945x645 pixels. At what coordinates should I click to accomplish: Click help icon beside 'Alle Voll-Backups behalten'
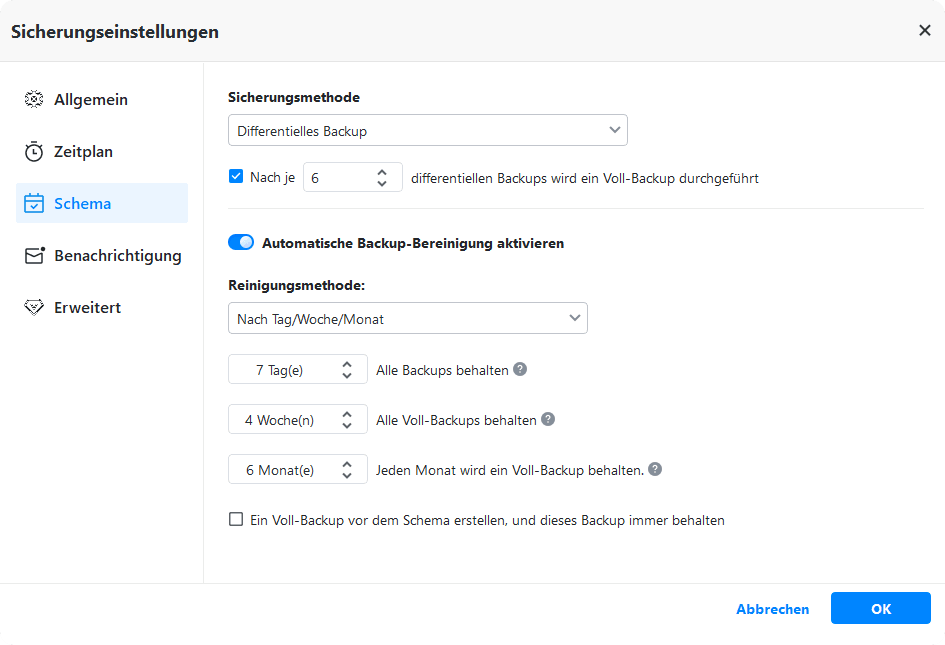pos(548,419)
